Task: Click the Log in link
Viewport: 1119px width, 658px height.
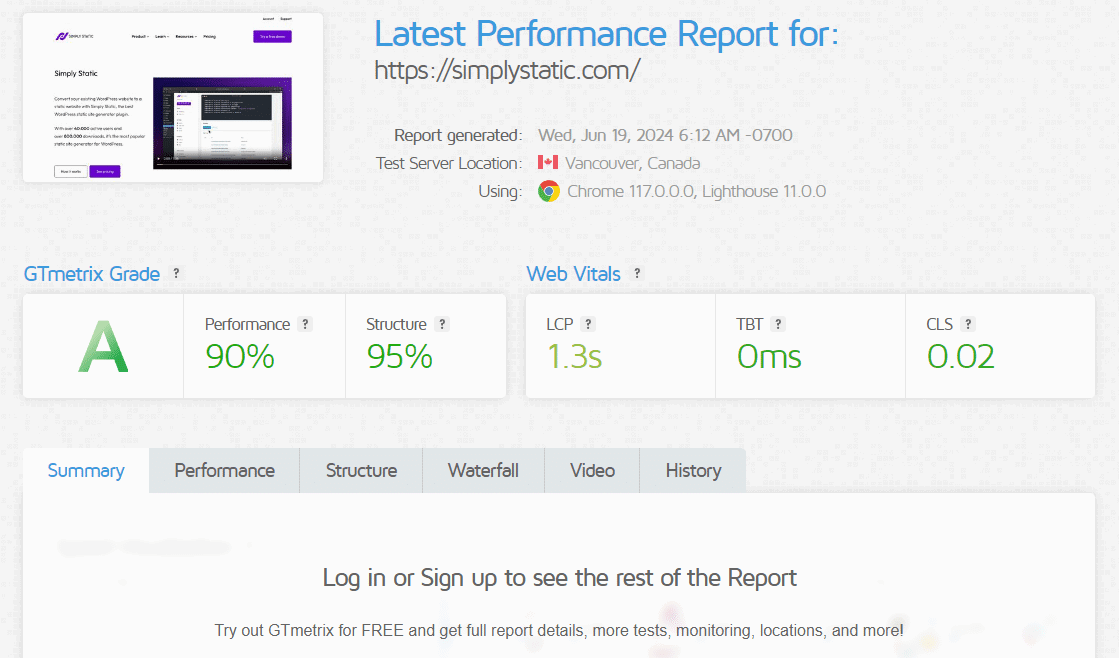Action: pos(354,578)
